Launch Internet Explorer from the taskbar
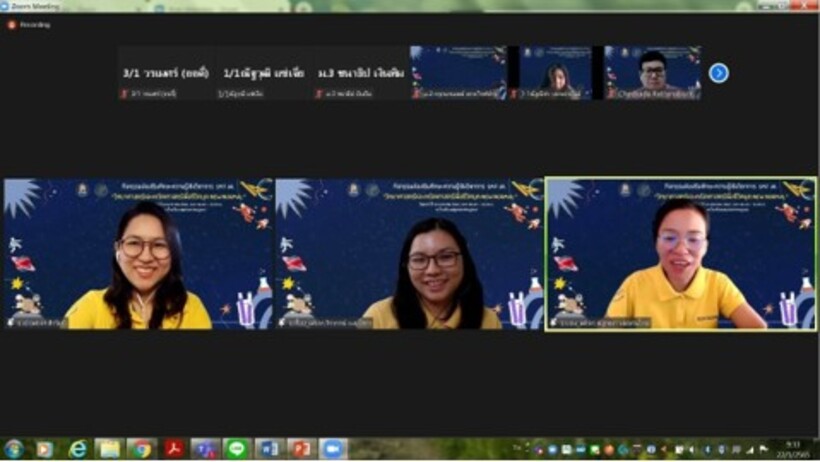The width and height of the screenshot is (820, 462). 77,449
